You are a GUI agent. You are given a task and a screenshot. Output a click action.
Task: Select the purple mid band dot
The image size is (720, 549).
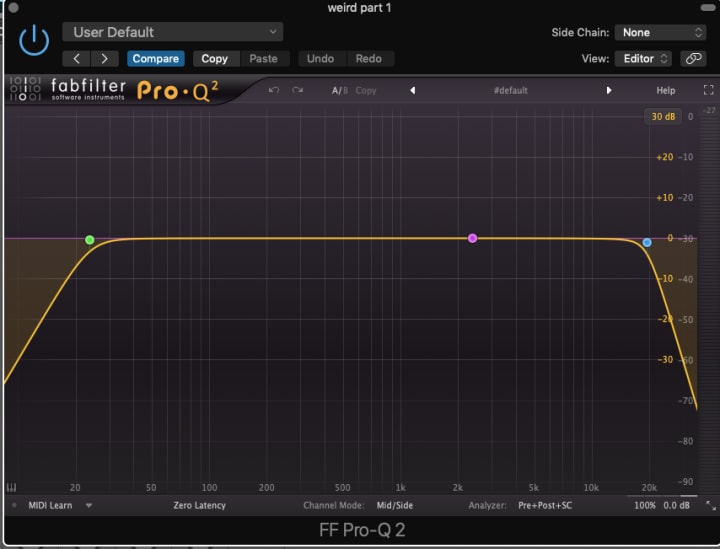(x=472, y=238)
